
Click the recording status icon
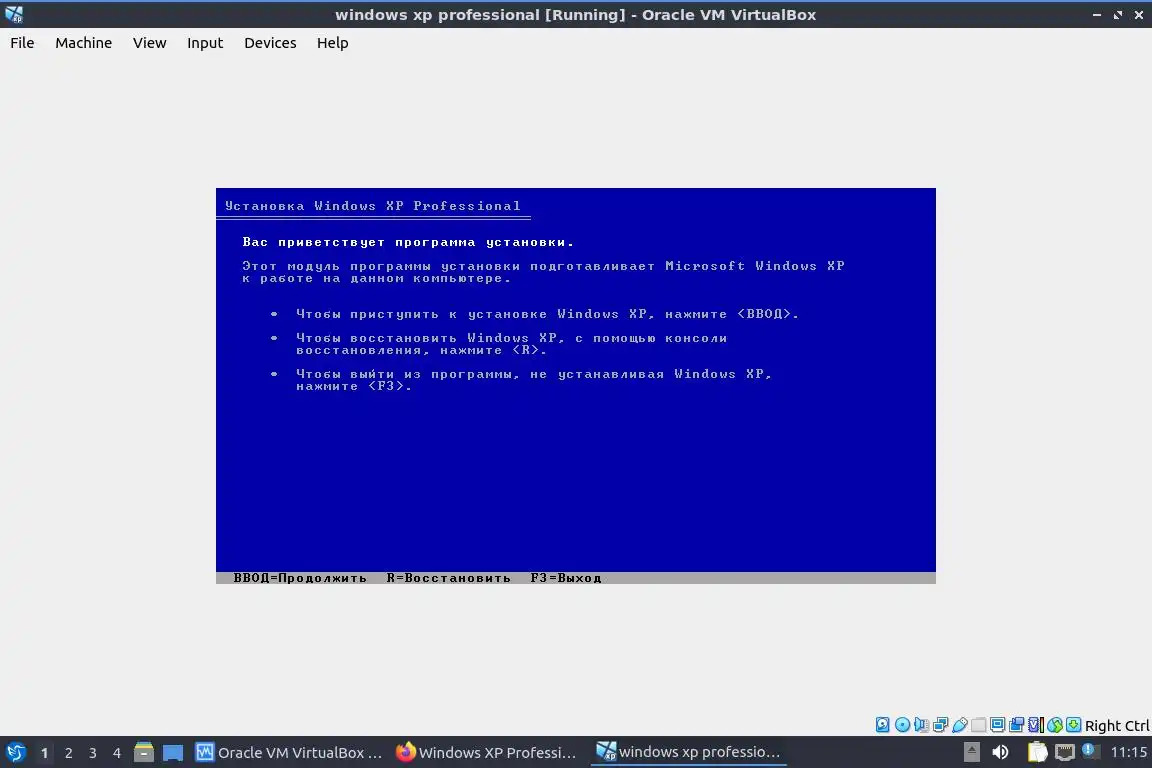click(1017, 725)
